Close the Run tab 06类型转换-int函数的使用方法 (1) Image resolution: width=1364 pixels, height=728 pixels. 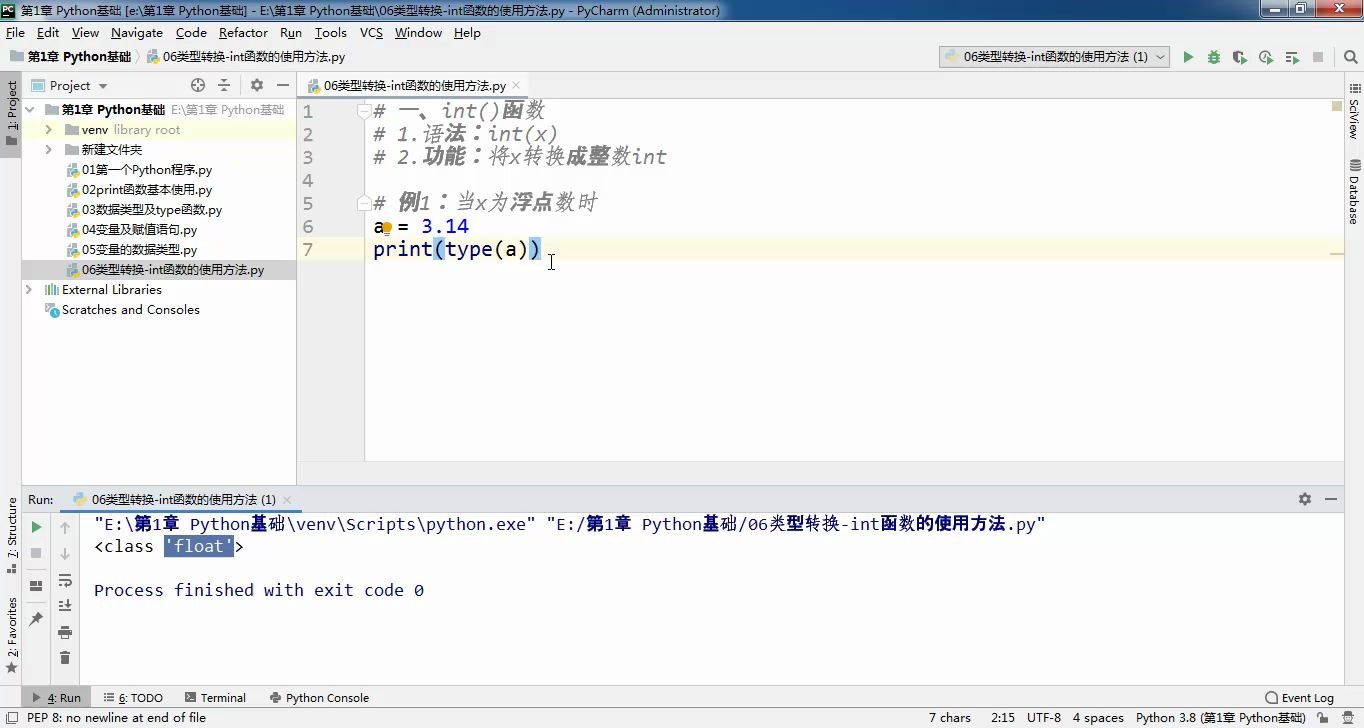pos(287,499)
